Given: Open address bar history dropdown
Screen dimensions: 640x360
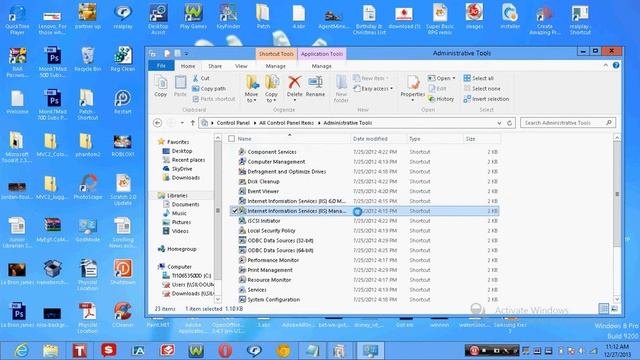Looking at the screenshot, I should click(x=499, y=123).
